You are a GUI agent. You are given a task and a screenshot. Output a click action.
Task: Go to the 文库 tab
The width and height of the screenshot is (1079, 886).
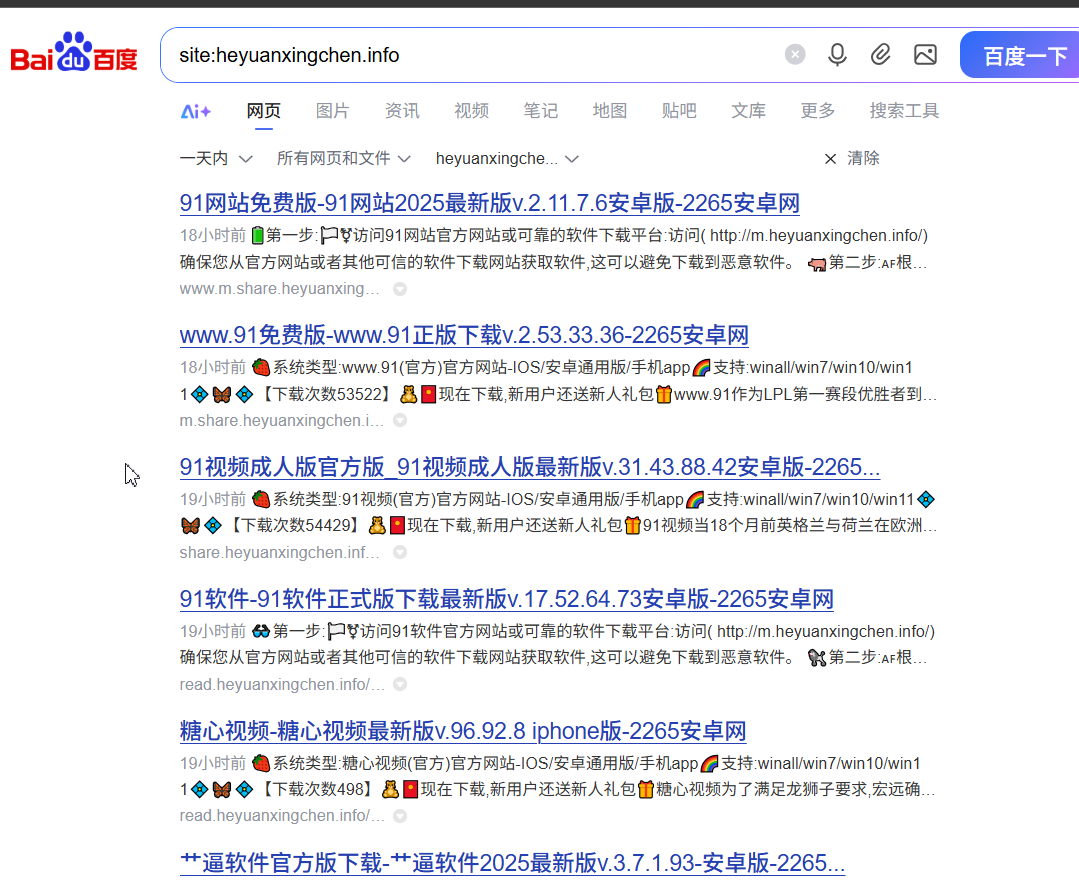click(748, 111)
